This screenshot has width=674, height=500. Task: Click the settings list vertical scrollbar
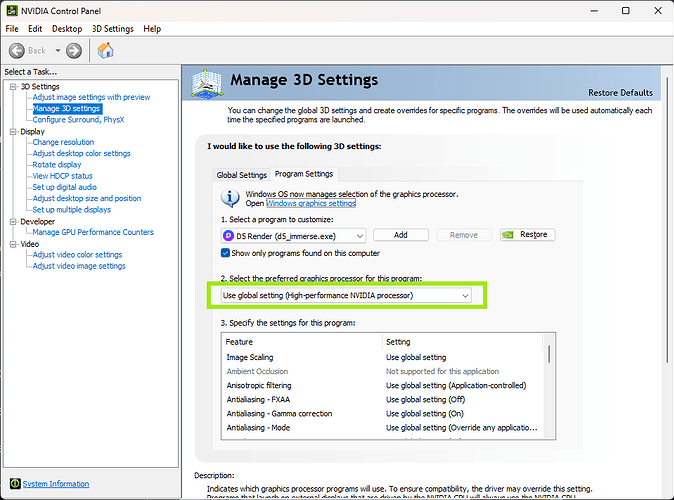pyautogui.click(x=548, y=390)
